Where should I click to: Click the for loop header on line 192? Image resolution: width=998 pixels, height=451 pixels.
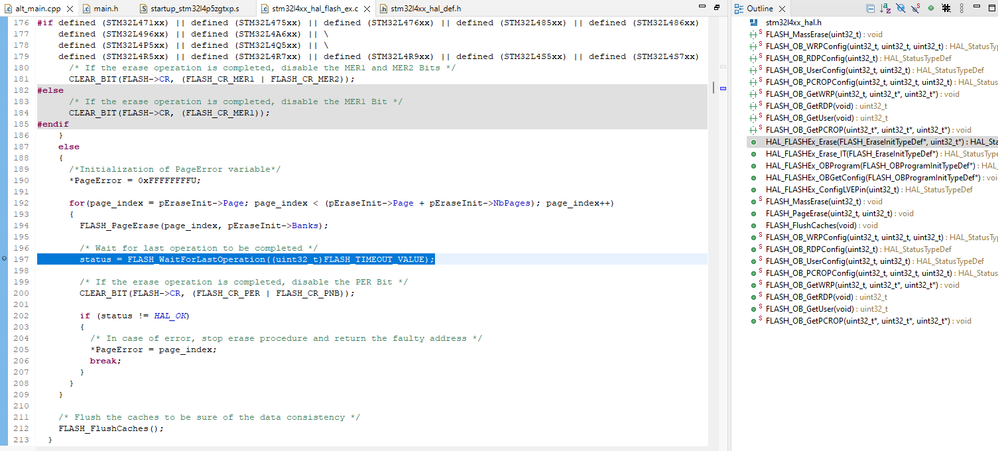(x=341, y=203)
